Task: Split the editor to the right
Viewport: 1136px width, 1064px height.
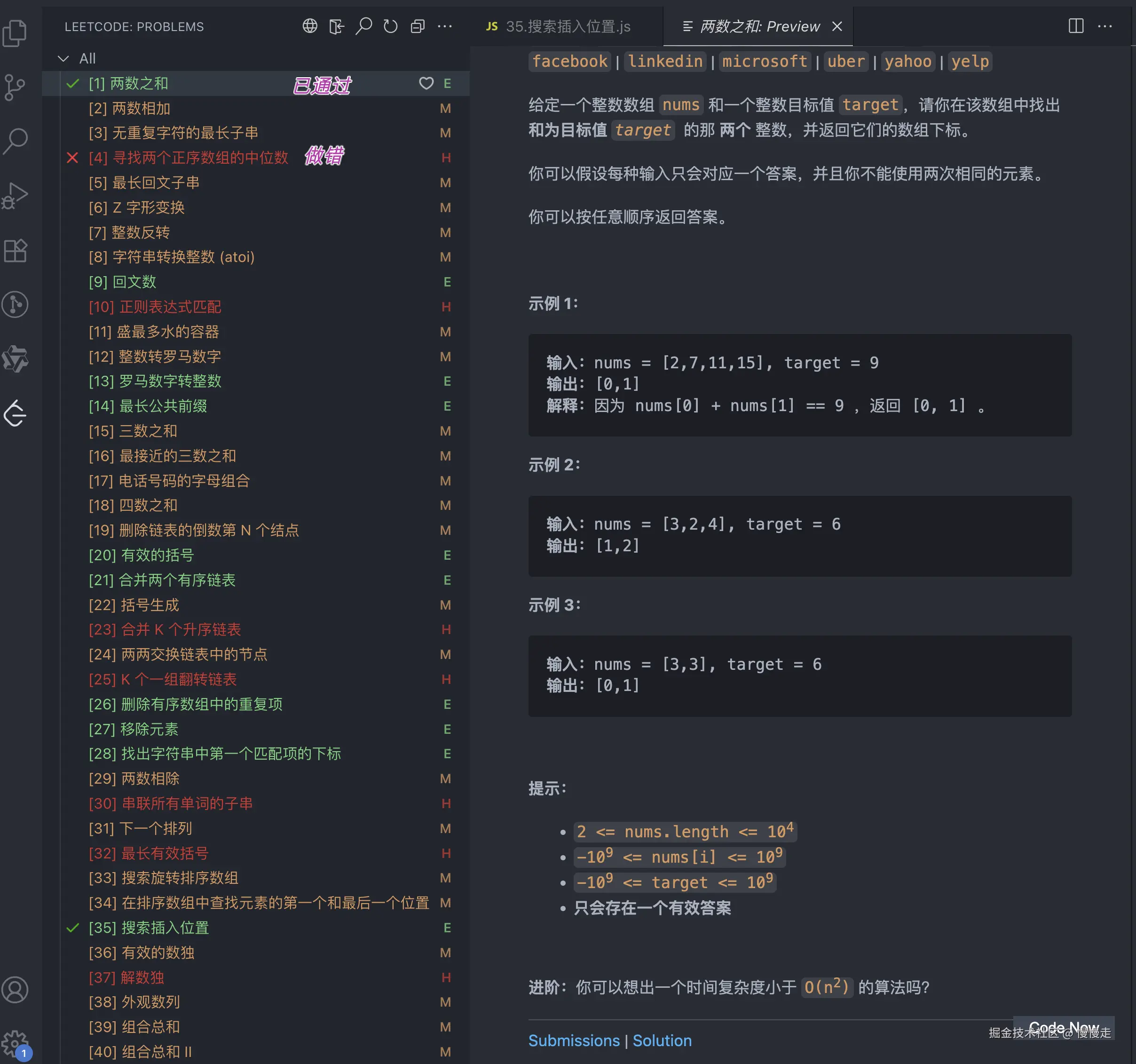Action: (x=1075, y=26)
